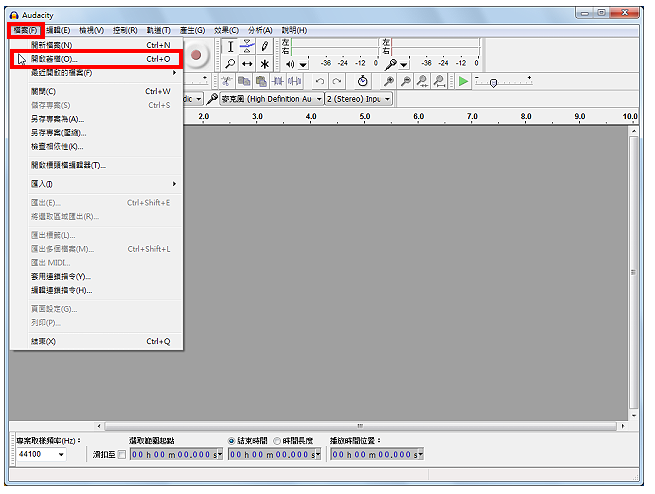Click the Undo arrow icon

point(320,81)
